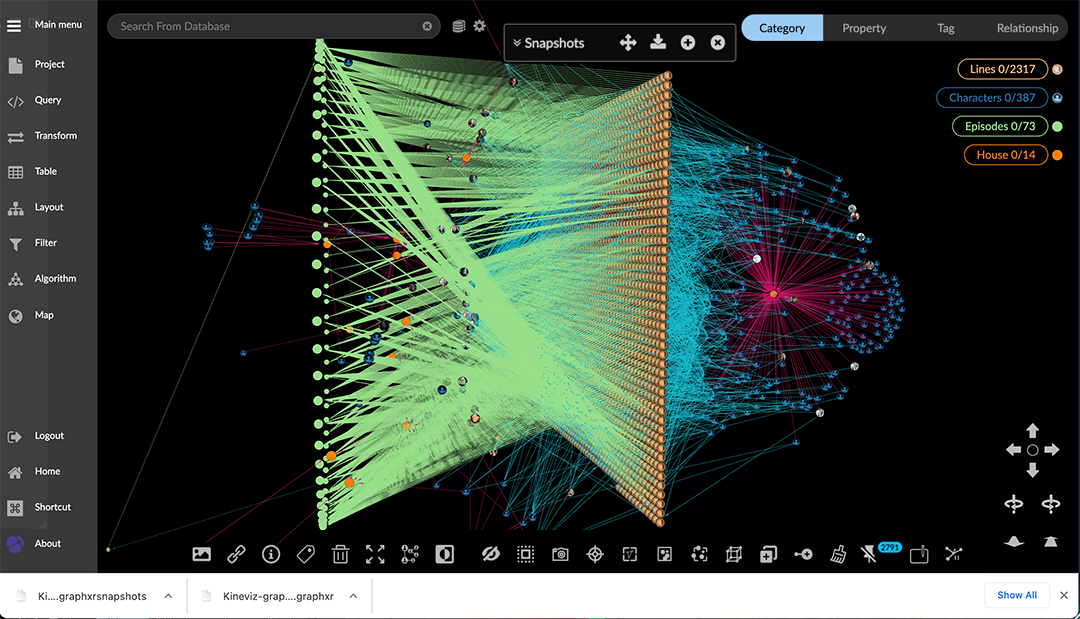Image resolution: width=1080 pixels, height=619 pixels.
Task: Toggle the dark/light contrast mode icon
Action: pos(444,554)
